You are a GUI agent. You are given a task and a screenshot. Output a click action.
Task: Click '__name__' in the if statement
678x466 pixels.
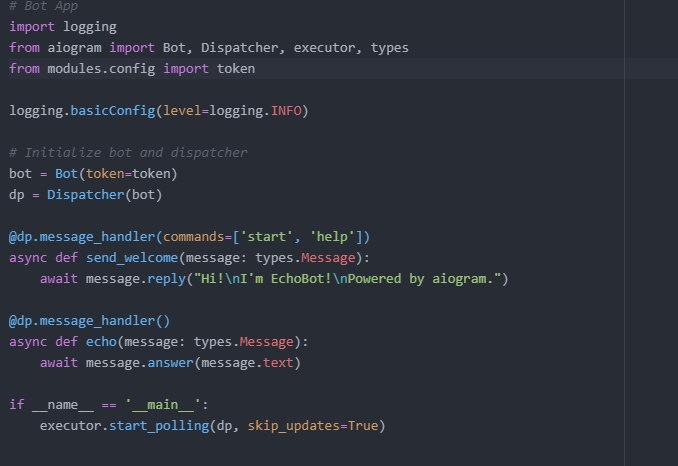(x=63, y=405)
